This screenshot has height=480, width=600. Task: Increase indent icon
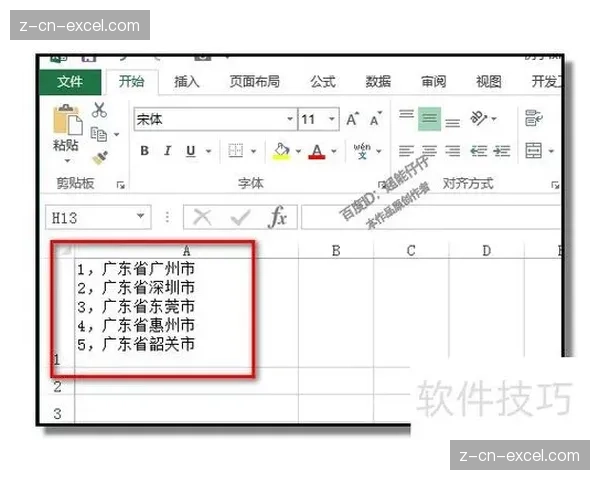tap(502, 151)
